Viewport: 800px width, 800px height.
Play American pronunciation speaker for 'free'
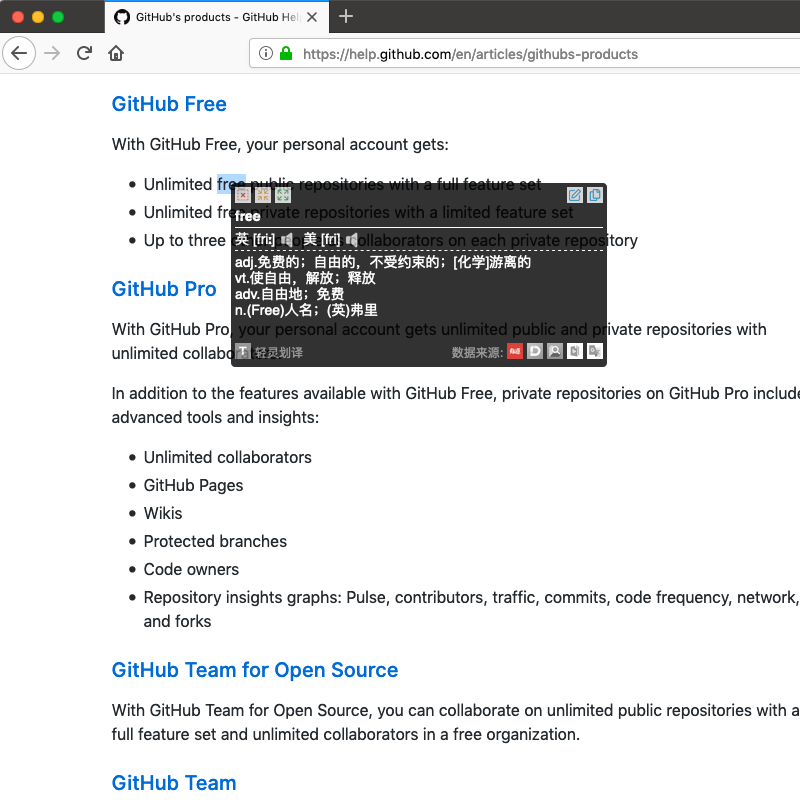tap(352, 239)
